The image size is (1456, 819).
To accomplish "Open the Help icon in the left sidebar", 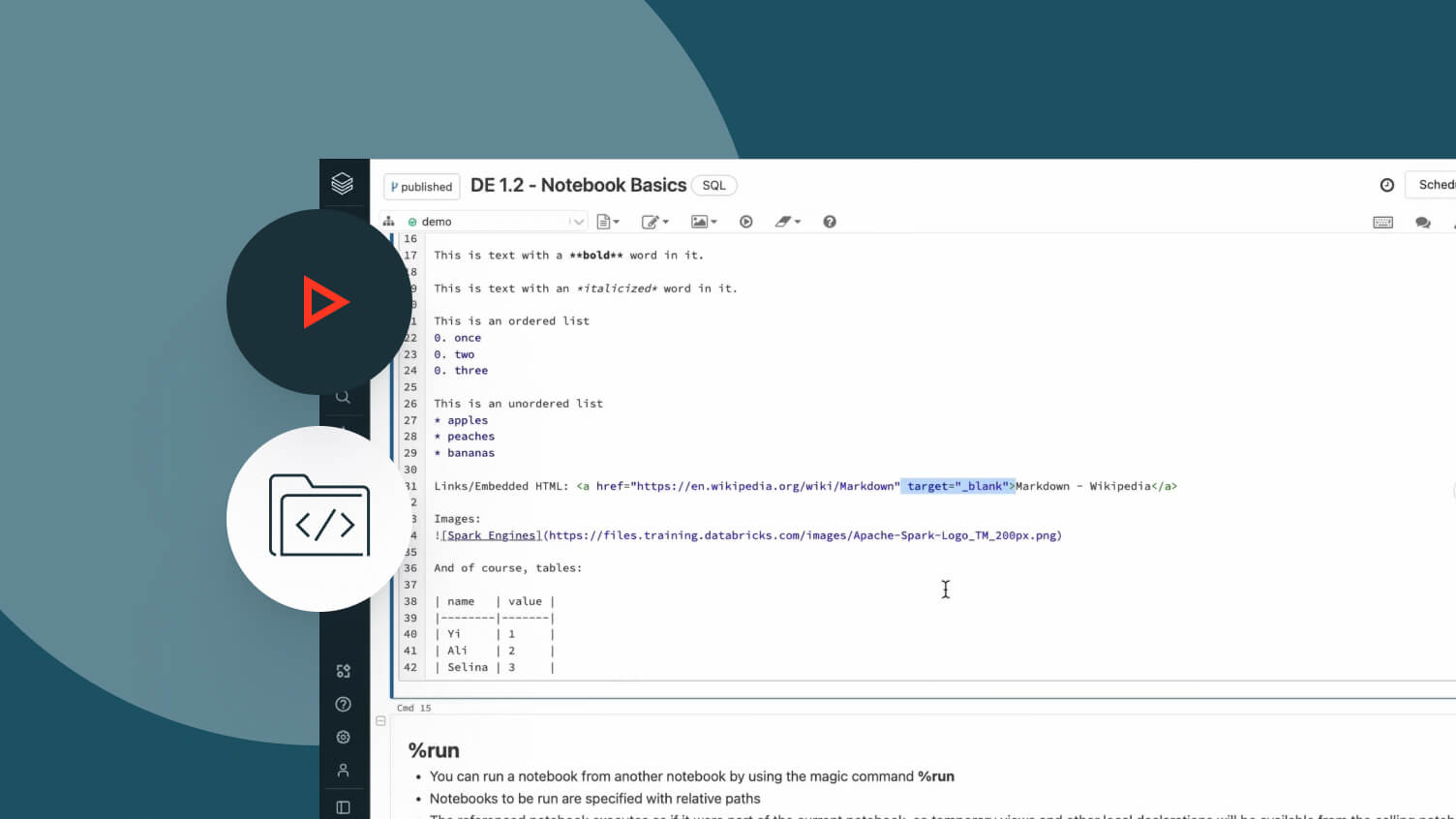I will (343, 704).
